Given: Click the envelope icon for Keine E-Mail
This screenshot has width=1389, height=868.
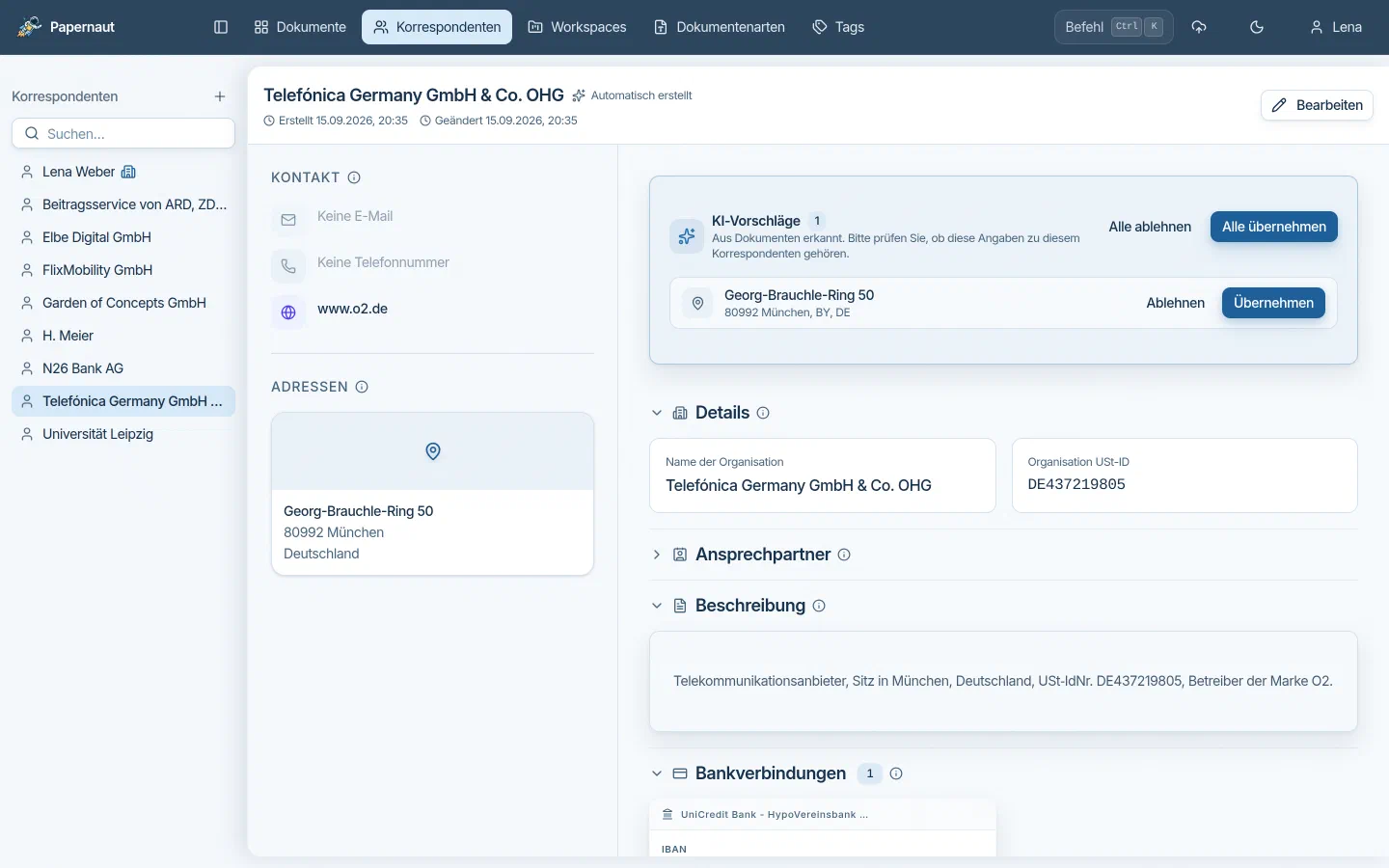Looking at the screenshot, I should click(x=288, y=220).
